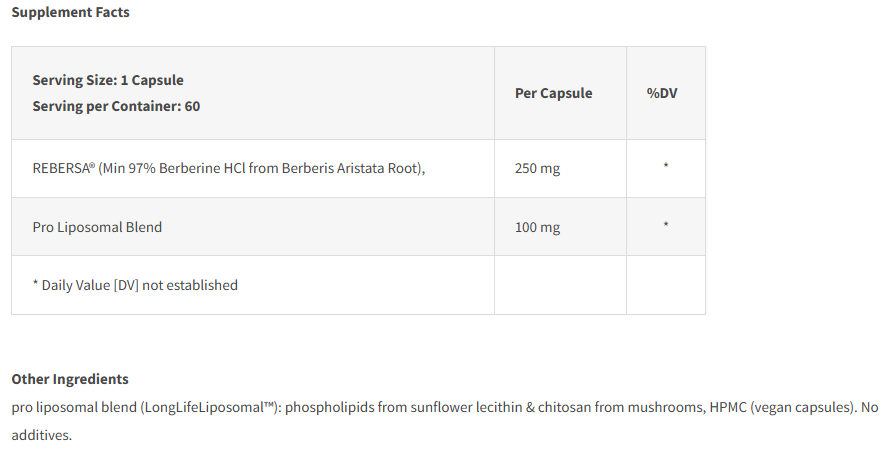Select the 250 mg amount cell

pos(537,168)
